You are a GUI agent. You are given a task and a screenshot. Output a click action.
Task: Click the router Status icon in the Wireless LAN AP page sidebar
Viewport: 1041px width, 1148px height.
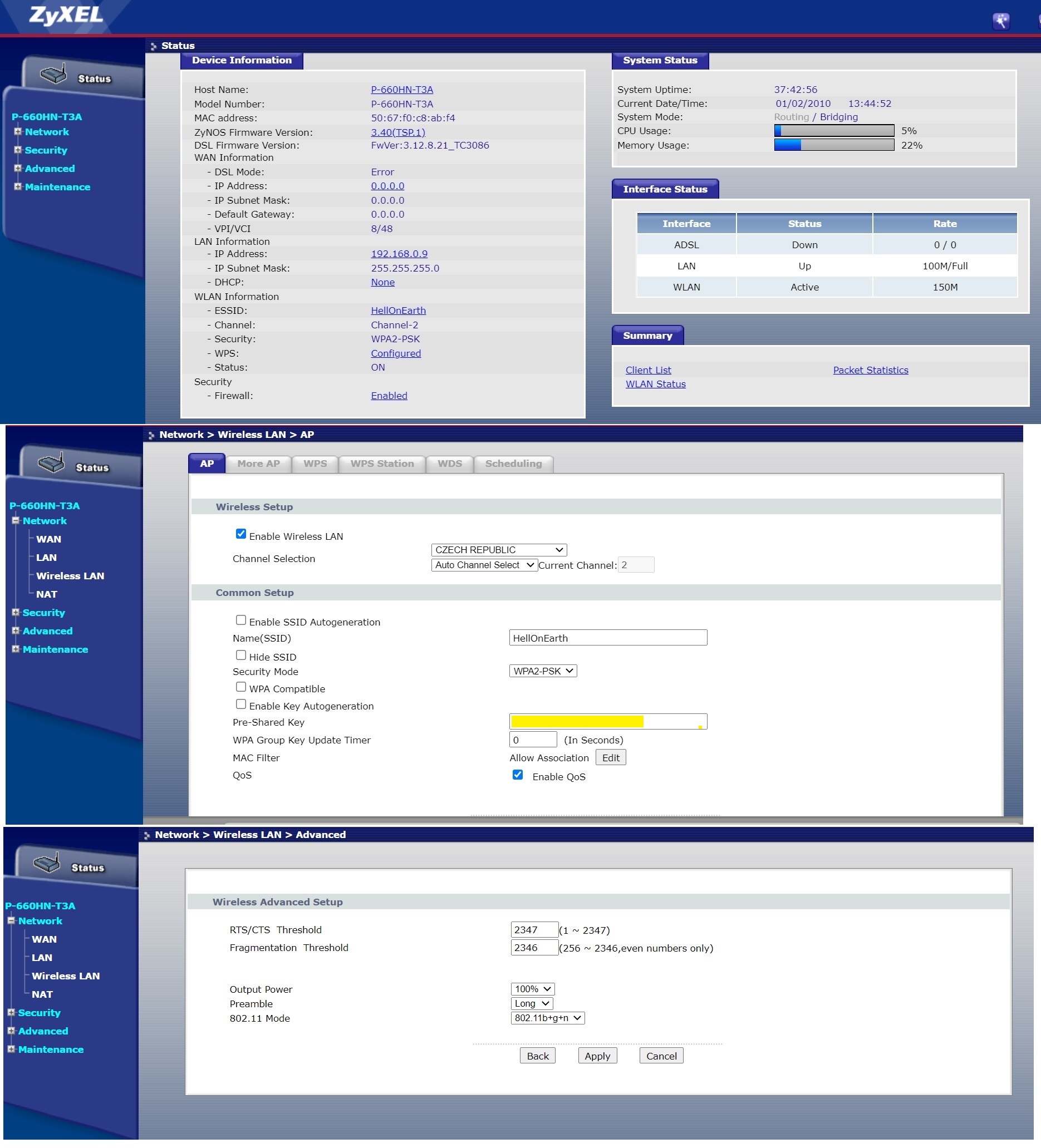(51, 464)
